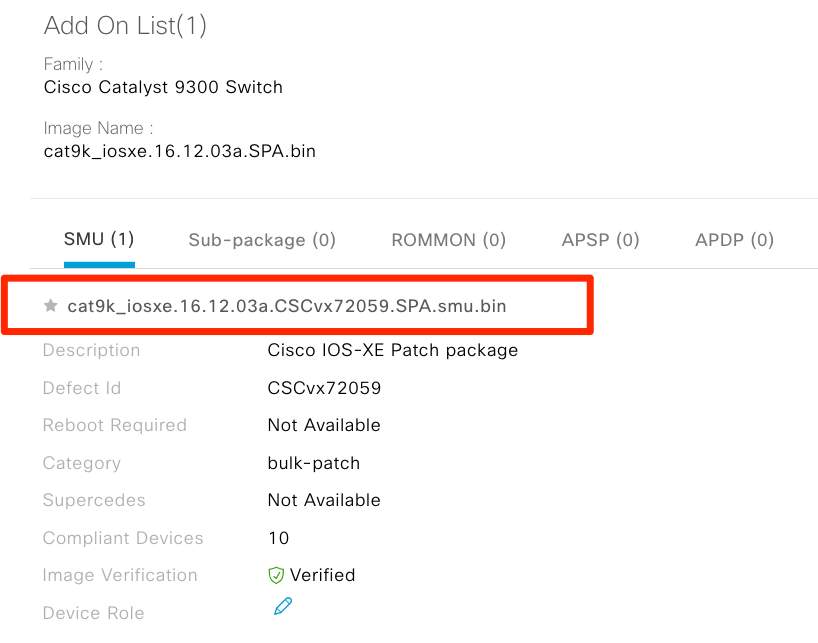
Task: Select the SMU (1) tab
Action: [99, 240]
